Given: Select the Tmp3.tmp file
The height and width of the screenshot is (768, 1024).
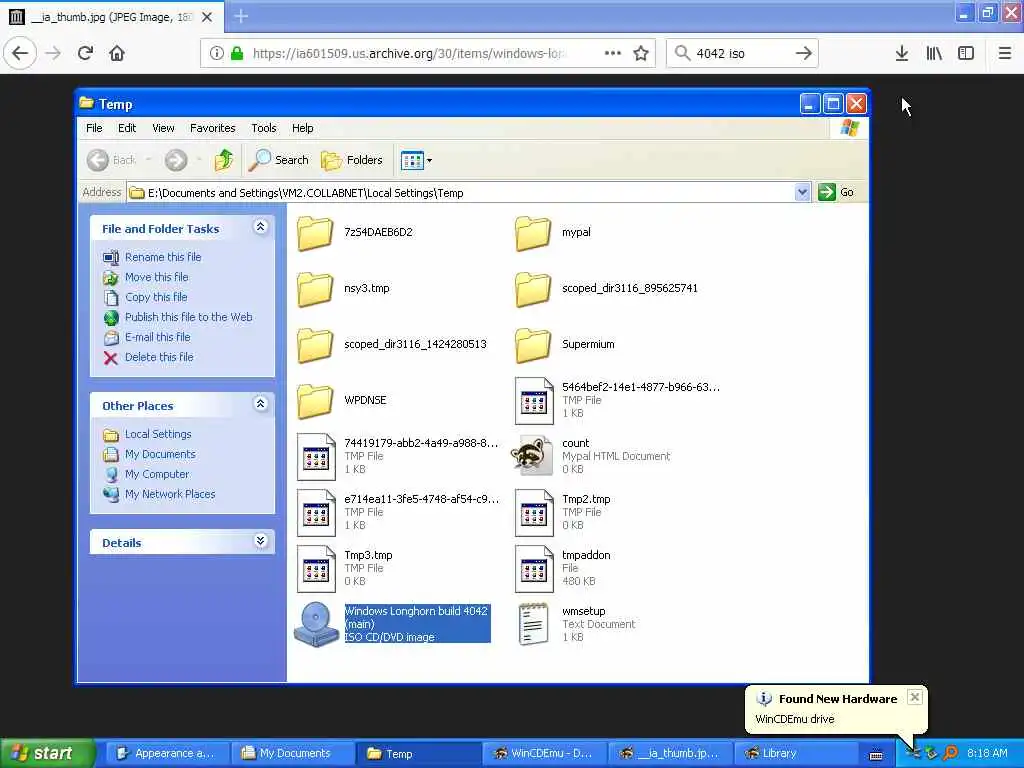Looking at the screenshot, I should [345, 569].
